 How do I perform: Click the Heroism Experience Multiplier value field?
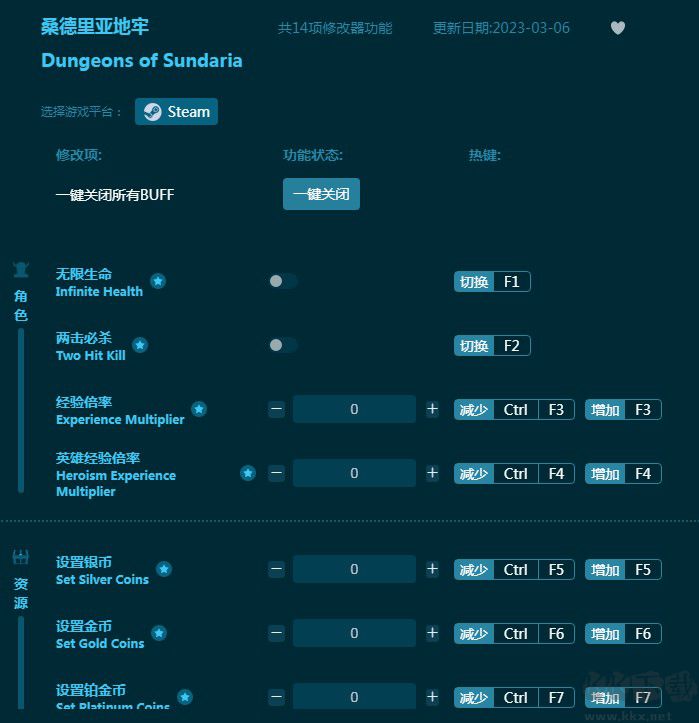click(354, 473)
